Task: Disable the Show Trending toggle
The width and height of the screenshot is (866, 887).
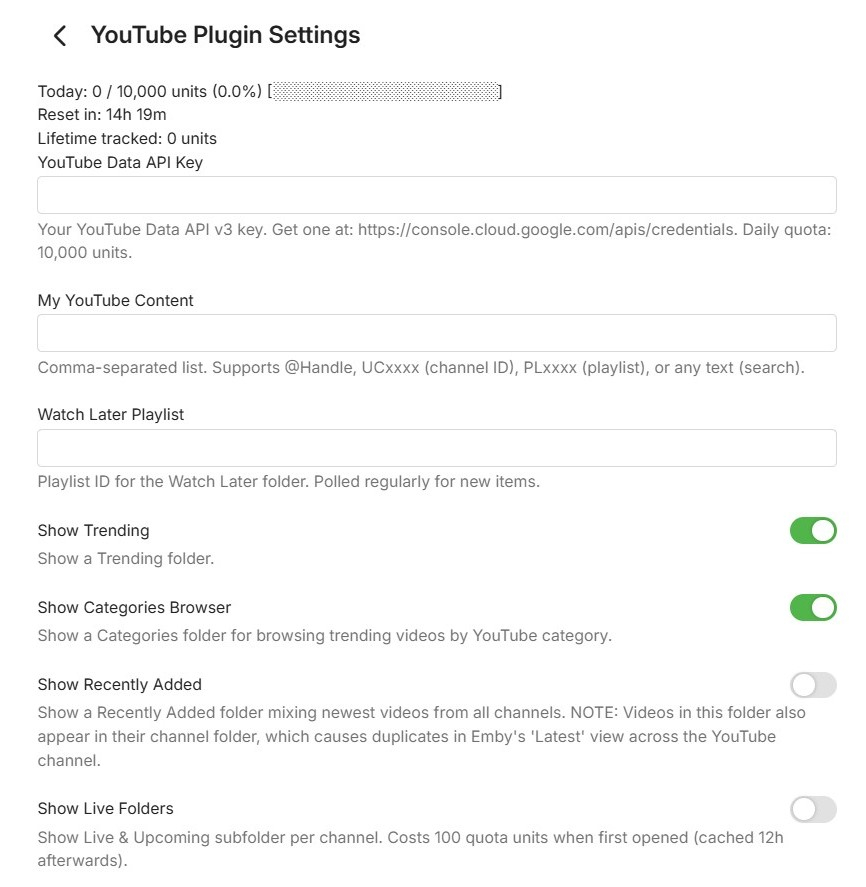Action: click(812, 530)
